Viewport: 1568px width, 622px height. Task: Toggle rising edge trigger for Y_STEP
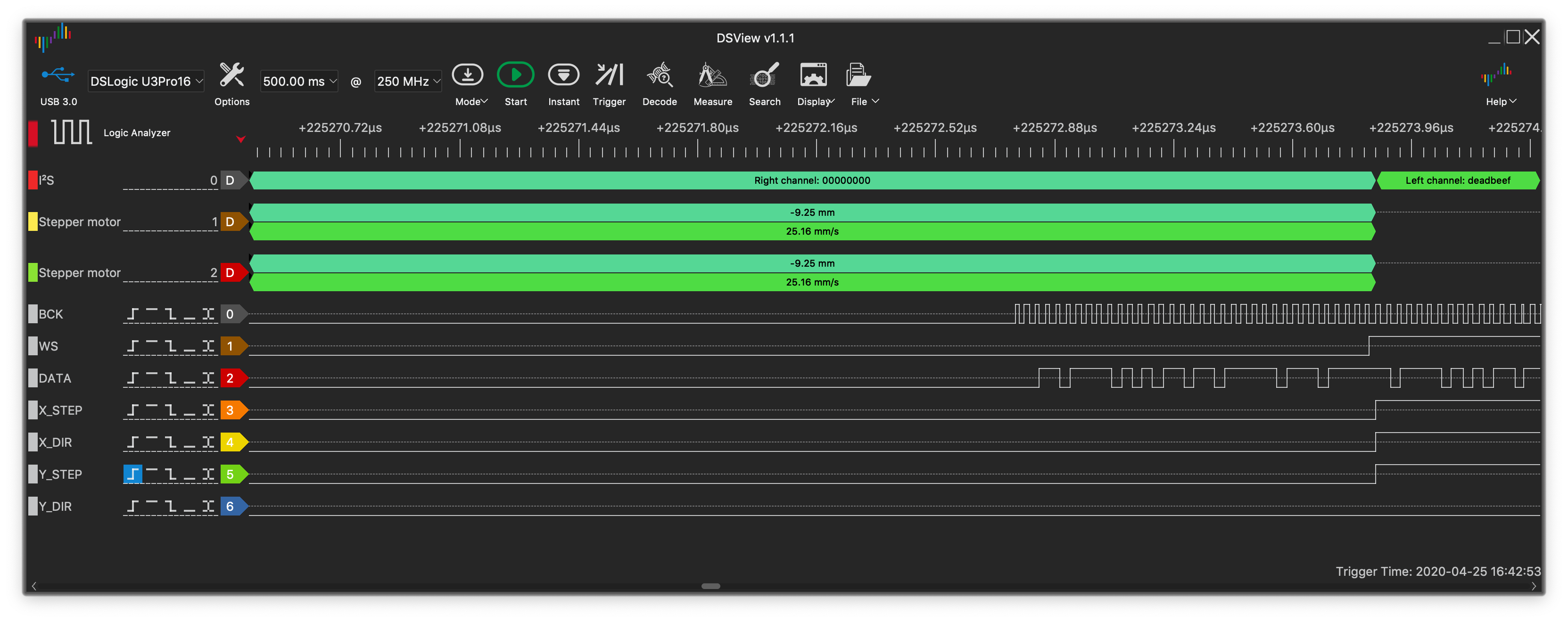[x=132, y=474]
